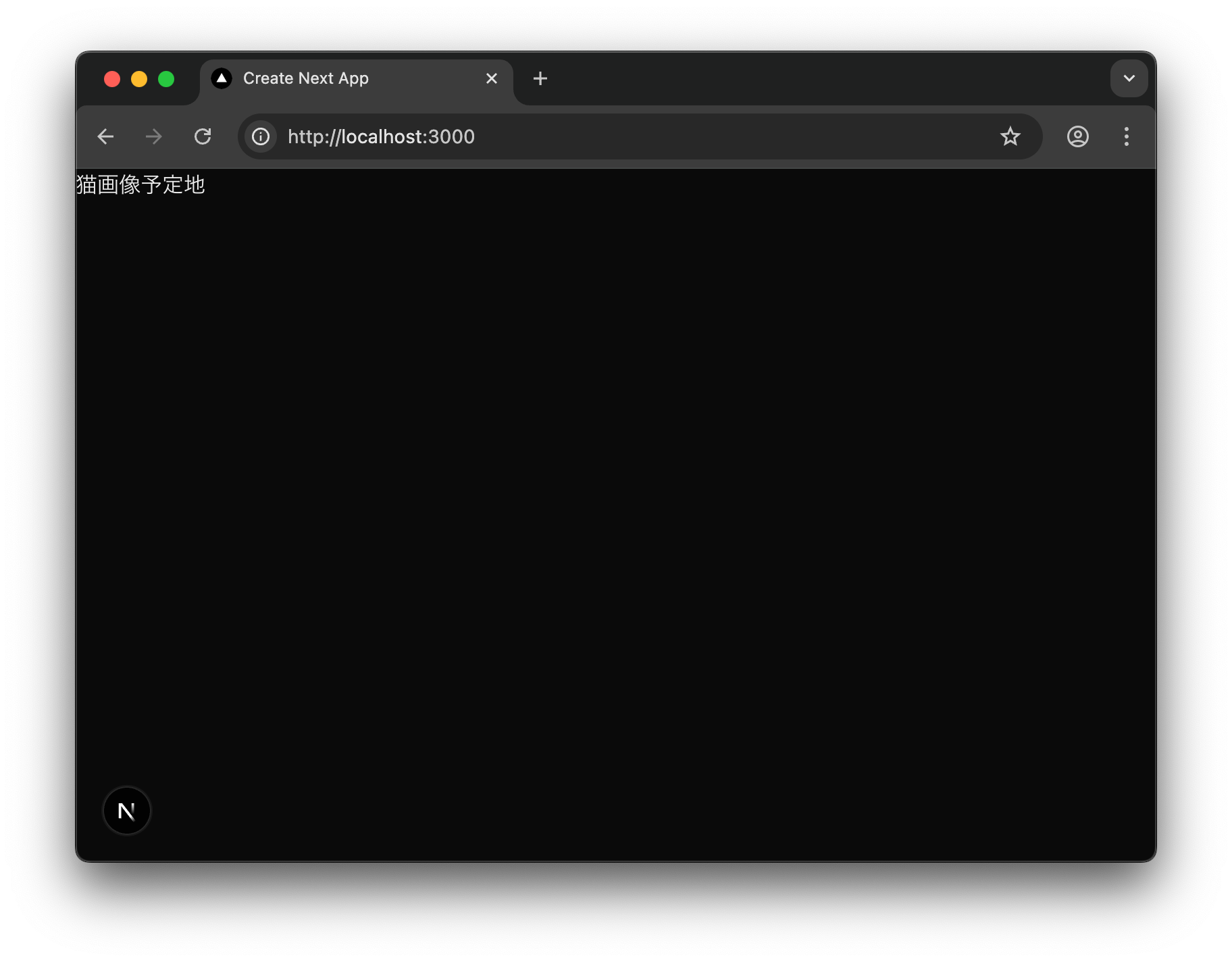Select the URL text http://localhost:3000
1232x962 pixels.
click(x=382, y=136)
